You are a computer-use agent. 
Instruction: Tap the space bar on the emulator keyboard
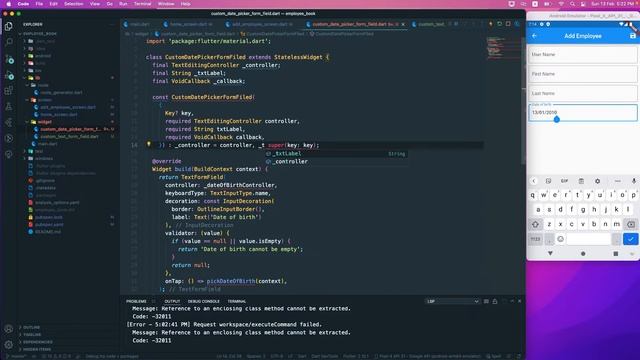pyautogui.click(x=588, y=239)
